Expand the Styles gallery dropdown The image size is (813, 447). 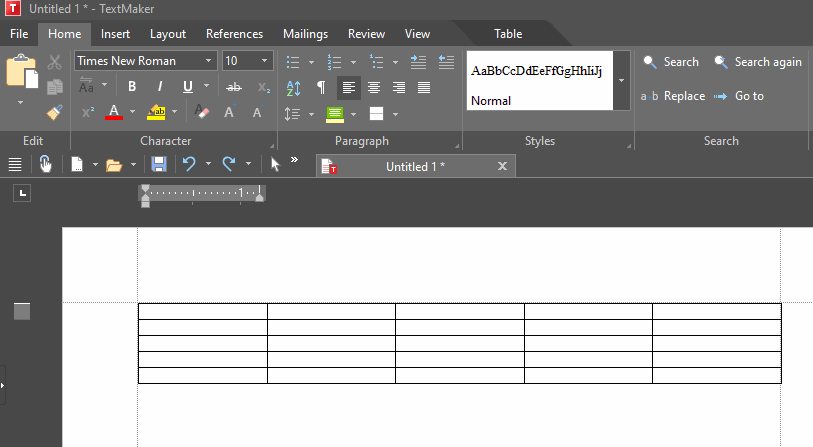tap(621, 80)
